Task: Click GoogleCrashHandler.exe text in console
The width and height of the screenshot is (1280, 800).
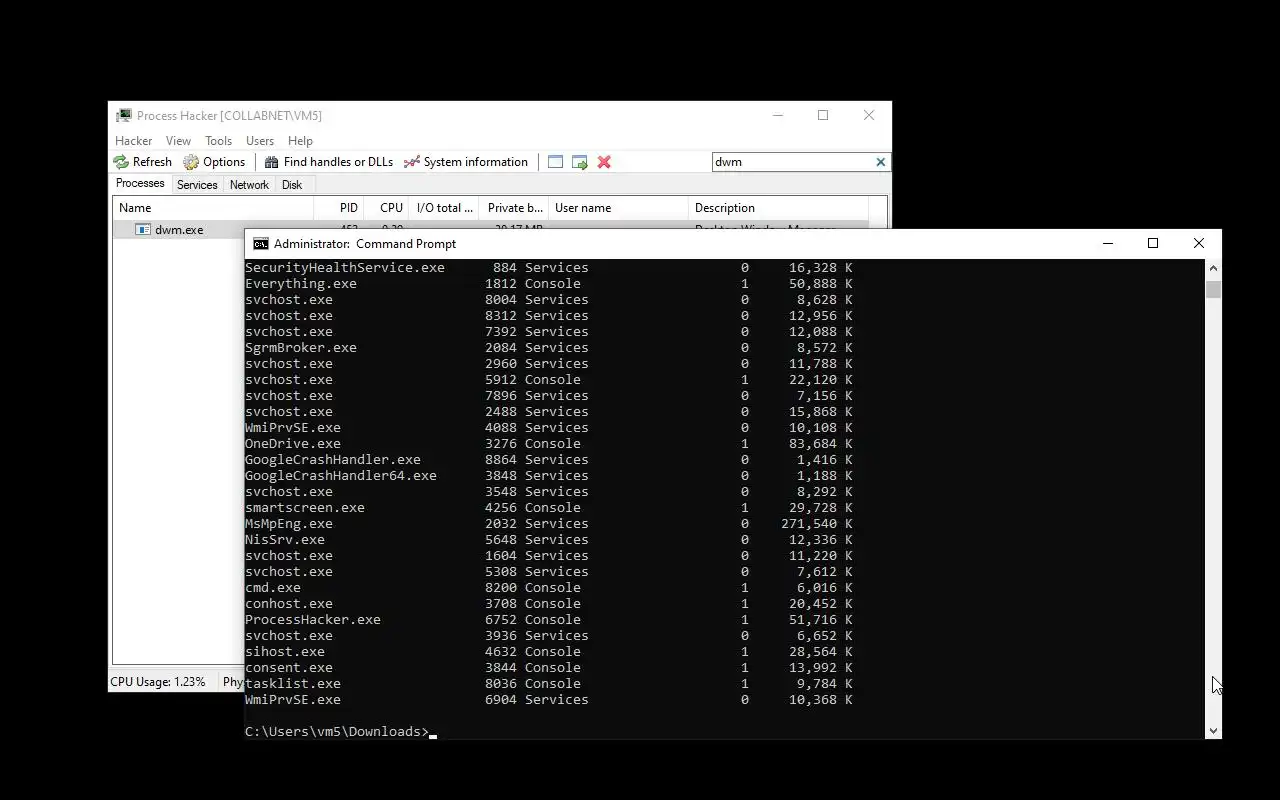Action: (x=333, y=460)
